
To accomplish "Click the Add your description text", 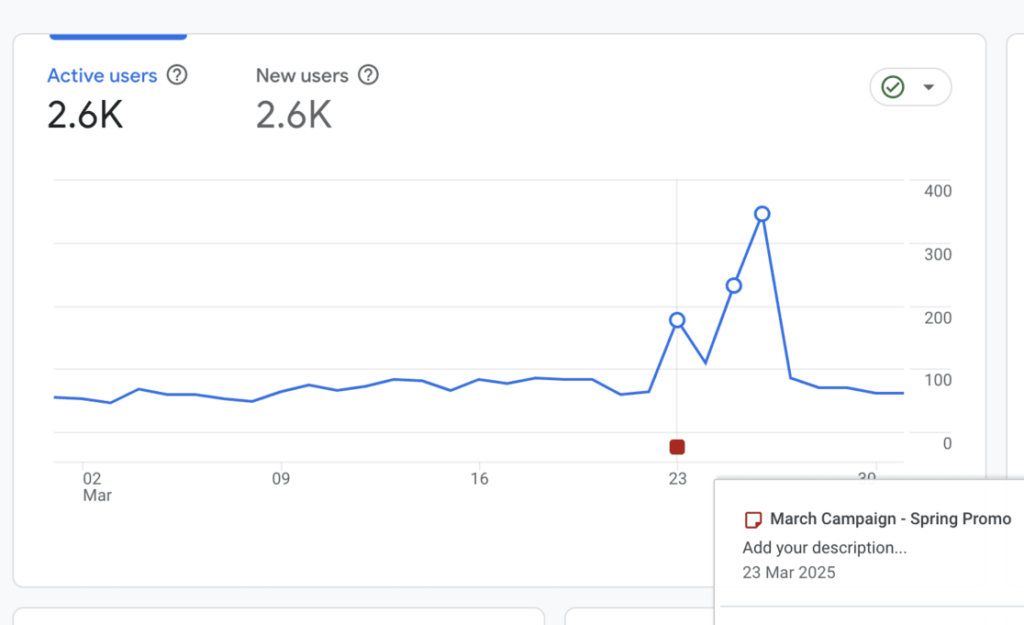I will tap(824, 548).
